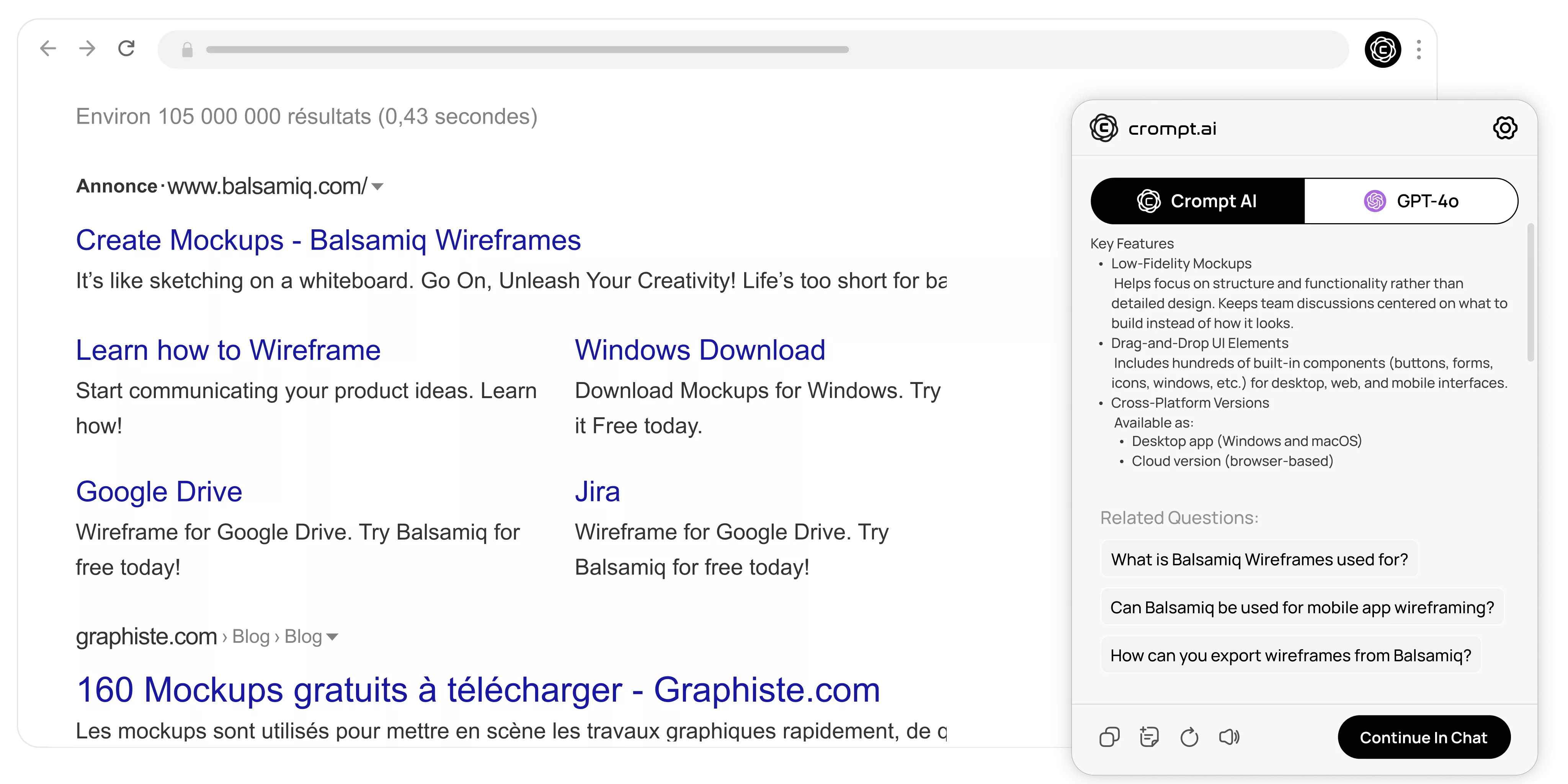The width and height of the screenshot is (1568, 784).
Task: Open the Crompt extension icon in toolbar
Action: [1382, 49]
